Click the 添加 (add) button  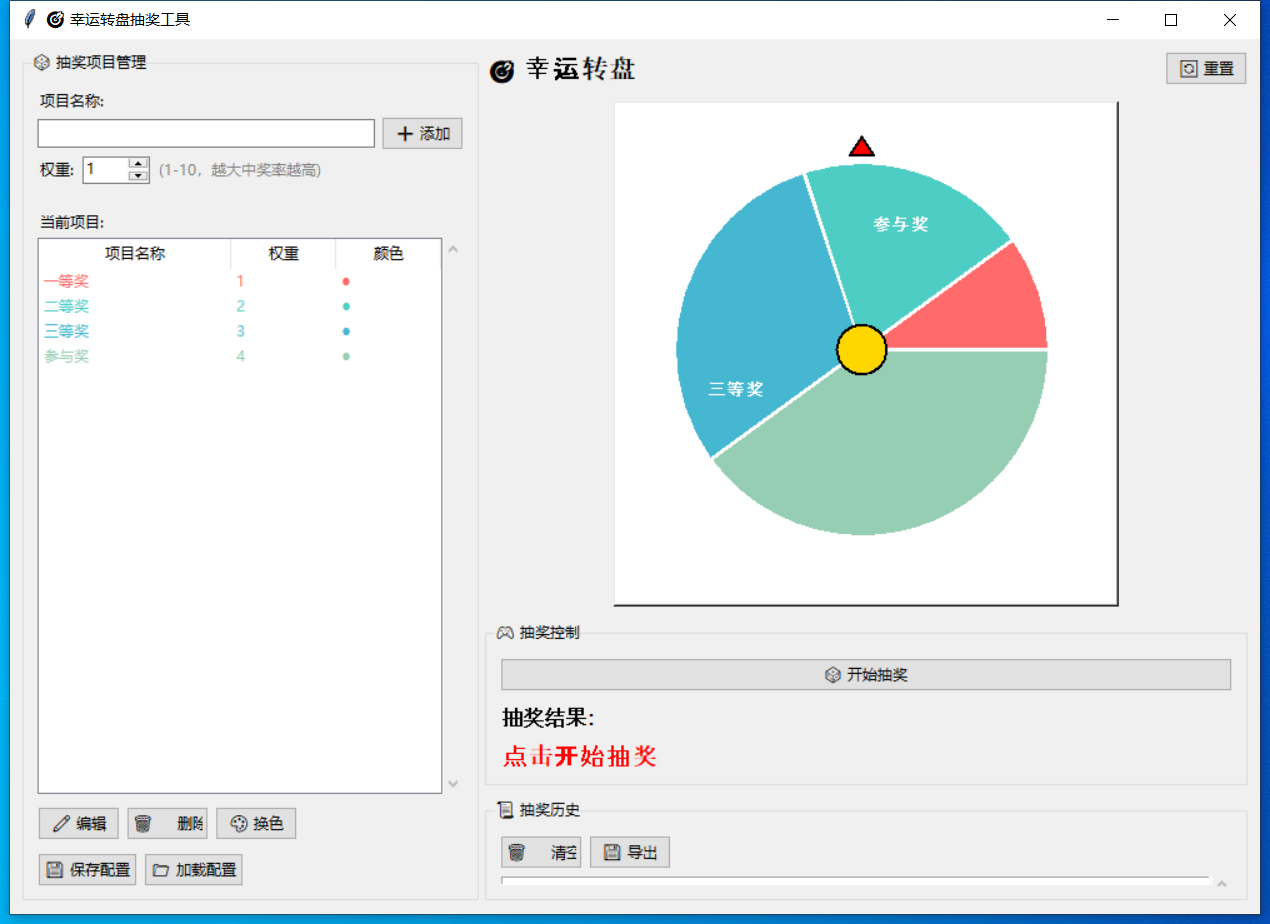pos(422,134)
